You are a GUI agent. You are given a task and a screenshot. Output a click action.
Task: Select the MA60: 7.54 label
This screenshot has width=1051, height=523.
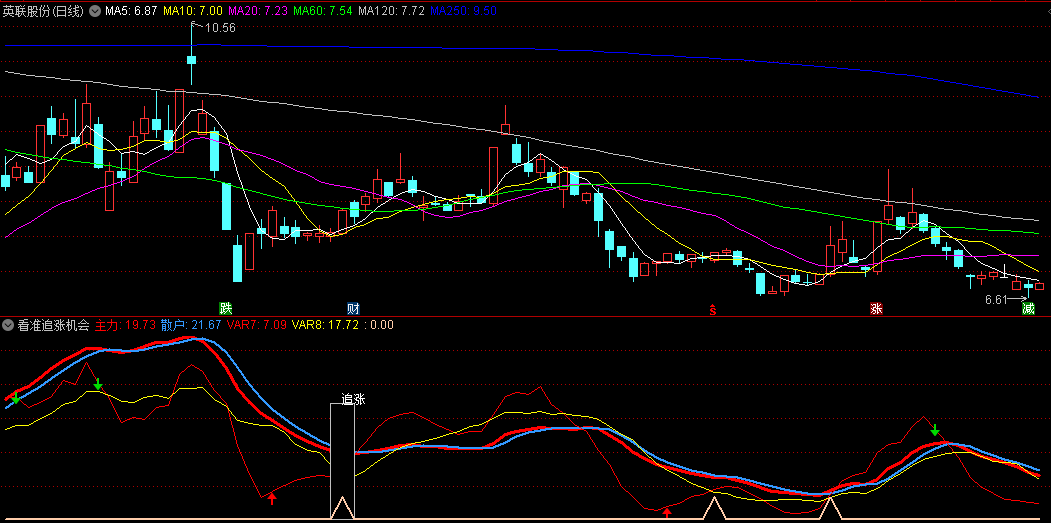click(322, 11)
